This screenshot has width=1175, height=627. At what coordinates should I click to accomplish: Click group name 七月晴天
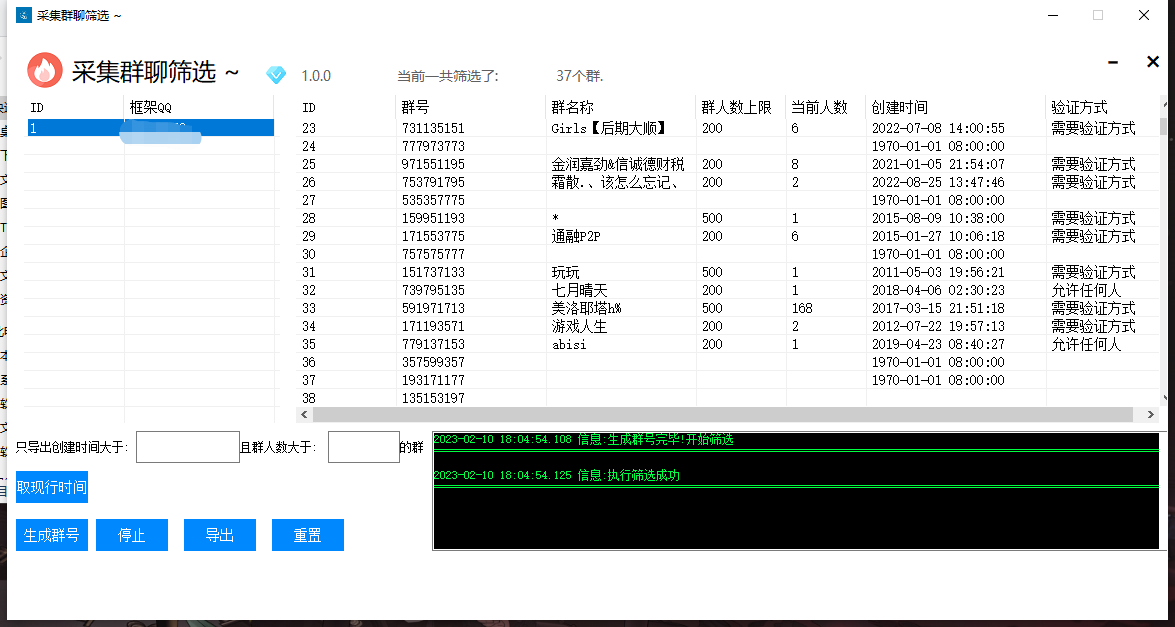point(579,290)
